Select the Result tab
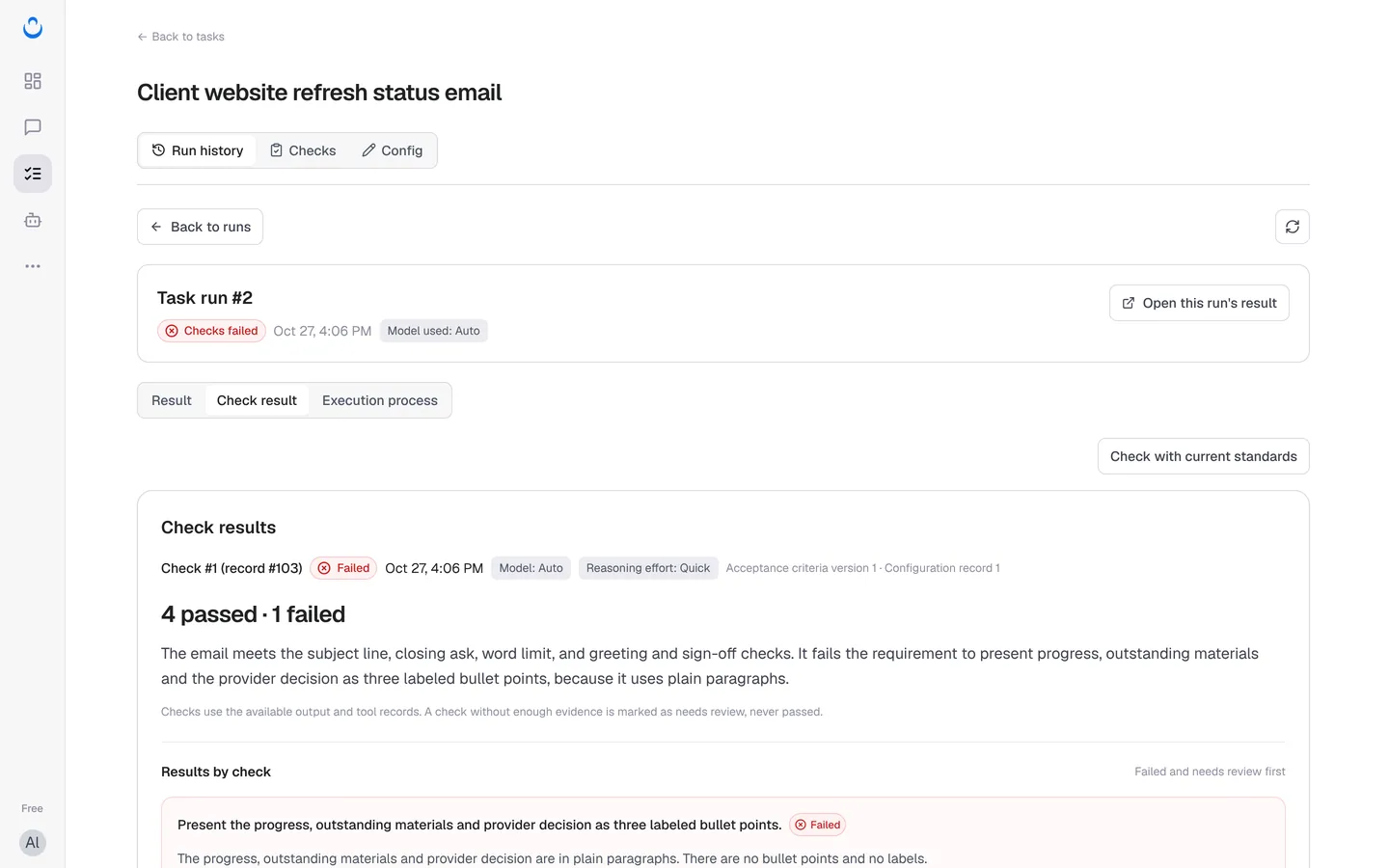This screenshot has width=1389, height=868. 172,400
